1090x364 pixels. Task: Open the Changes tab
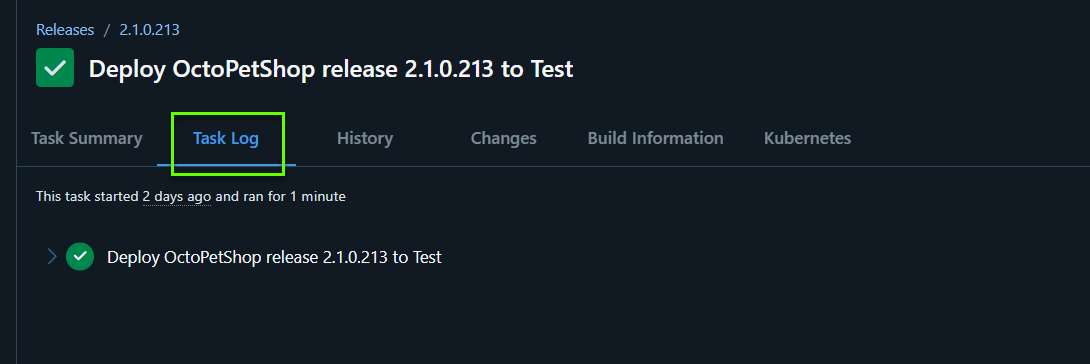point(504,138)
